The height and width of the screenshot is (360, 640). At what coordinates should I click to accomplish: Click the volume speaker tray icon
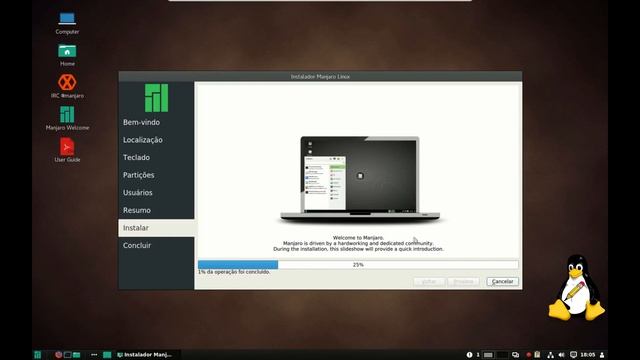click(x=562, y=355)
